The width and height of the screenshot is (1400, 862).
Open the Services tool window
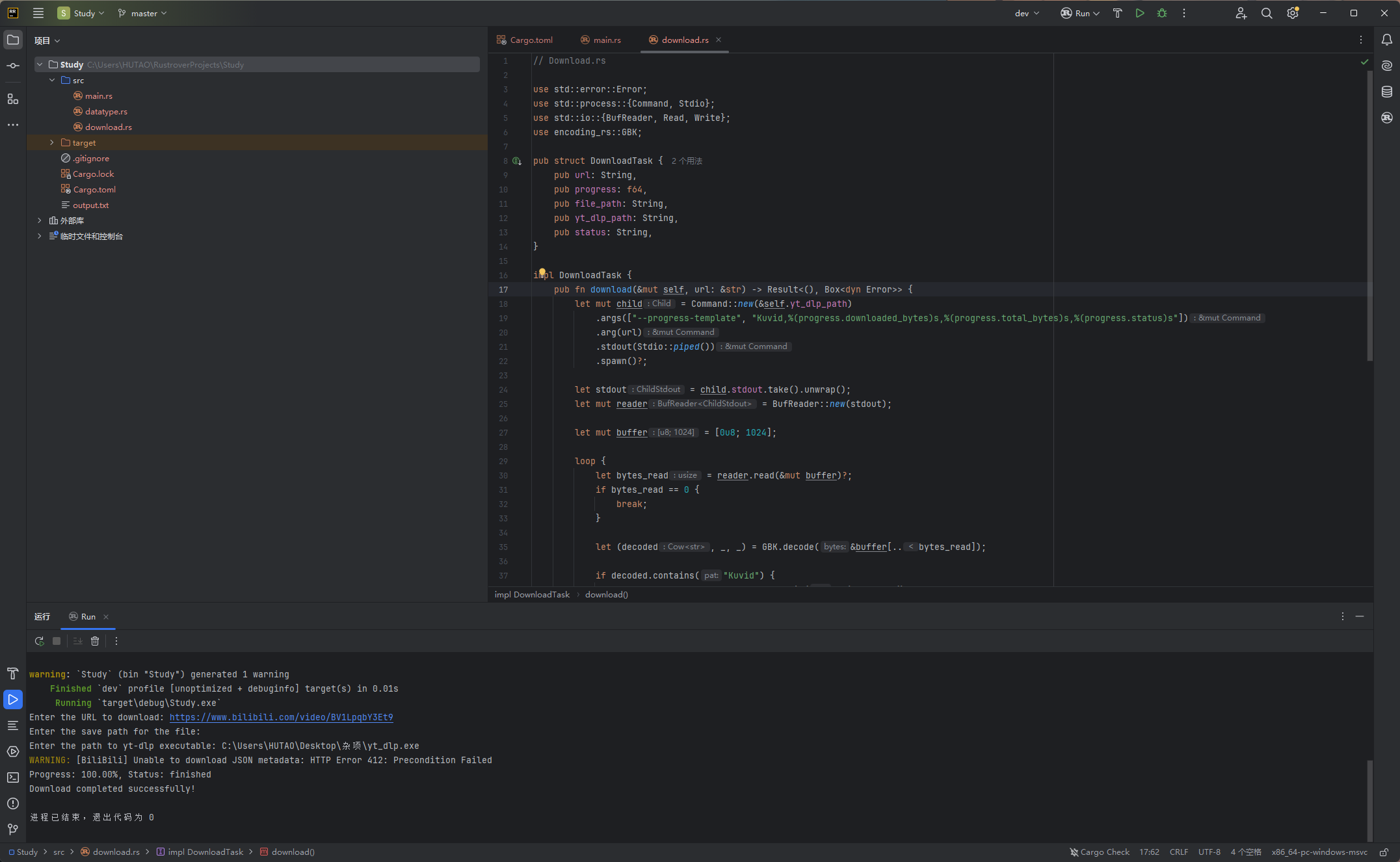(13, 751)
